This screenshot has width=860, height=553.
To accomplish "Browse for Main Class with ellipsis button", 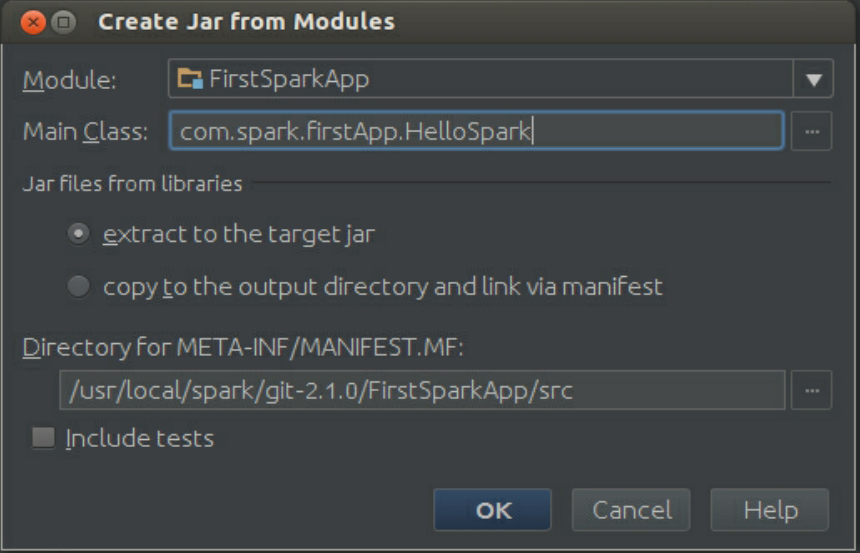I will click(811, 131).
